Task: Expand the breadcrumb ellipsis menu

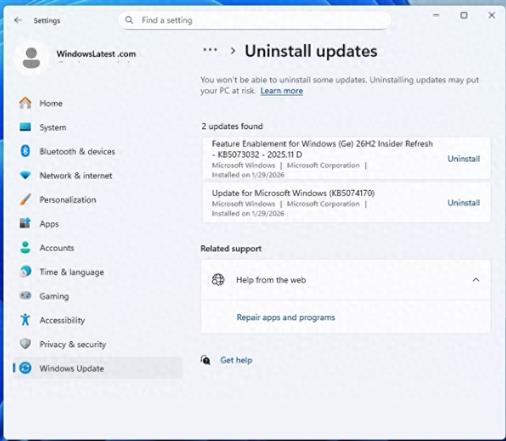Action: [210, 50]
